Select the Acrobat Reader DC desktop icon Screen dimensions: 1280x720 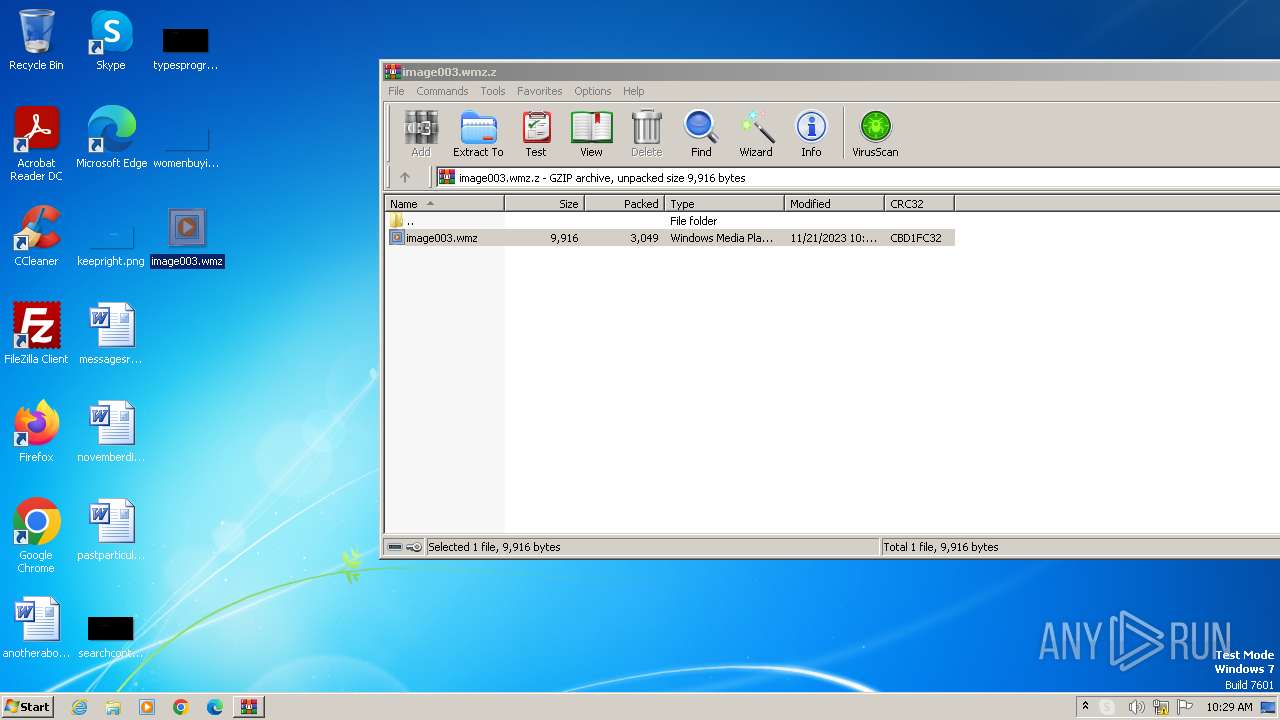pyautogui.click(x=36, y=144)
